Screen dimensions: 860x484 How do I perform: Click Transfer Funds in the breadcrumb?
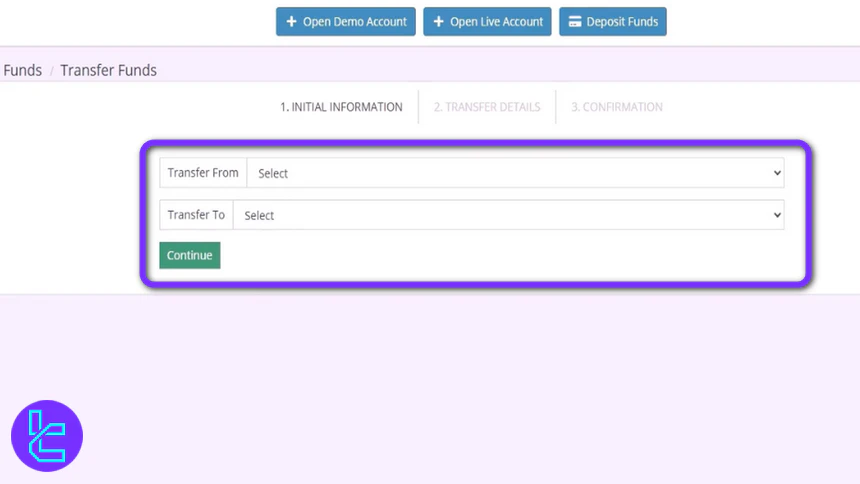tap(108, 71)
